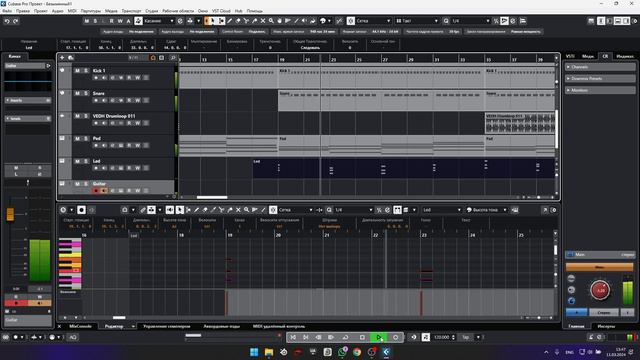Undo the last action in main toolbar
640x360 pixels.
coord(7,21)
